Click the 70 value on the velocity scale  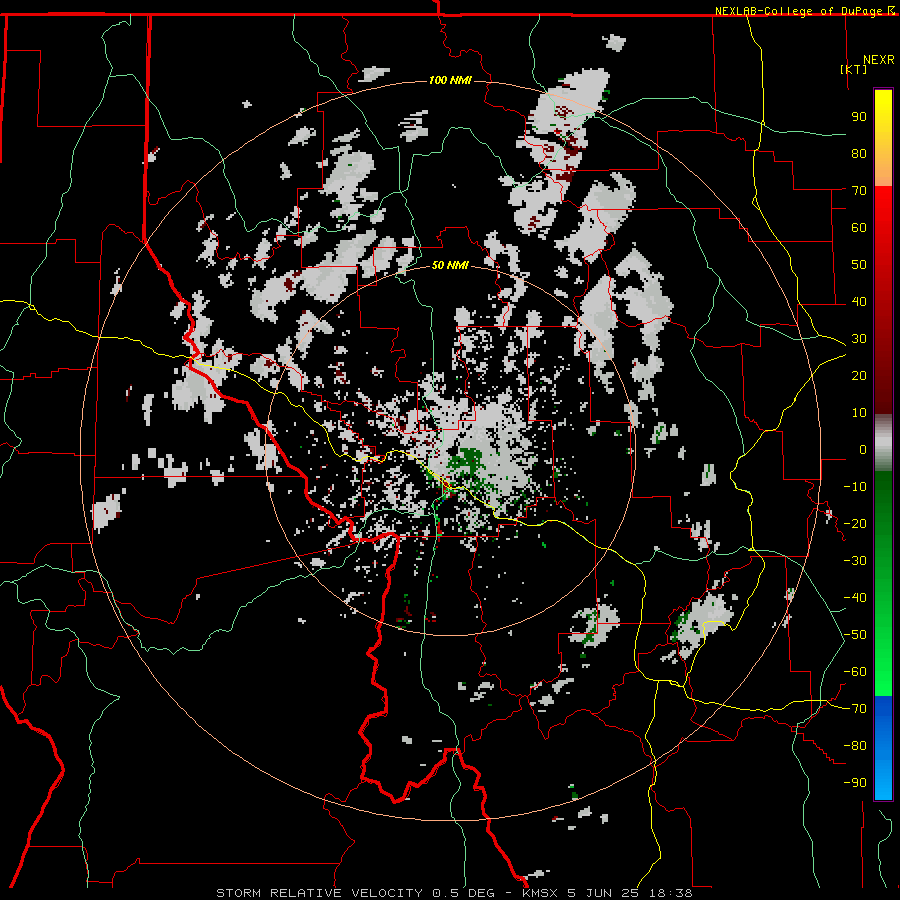(x=859, y=191)
